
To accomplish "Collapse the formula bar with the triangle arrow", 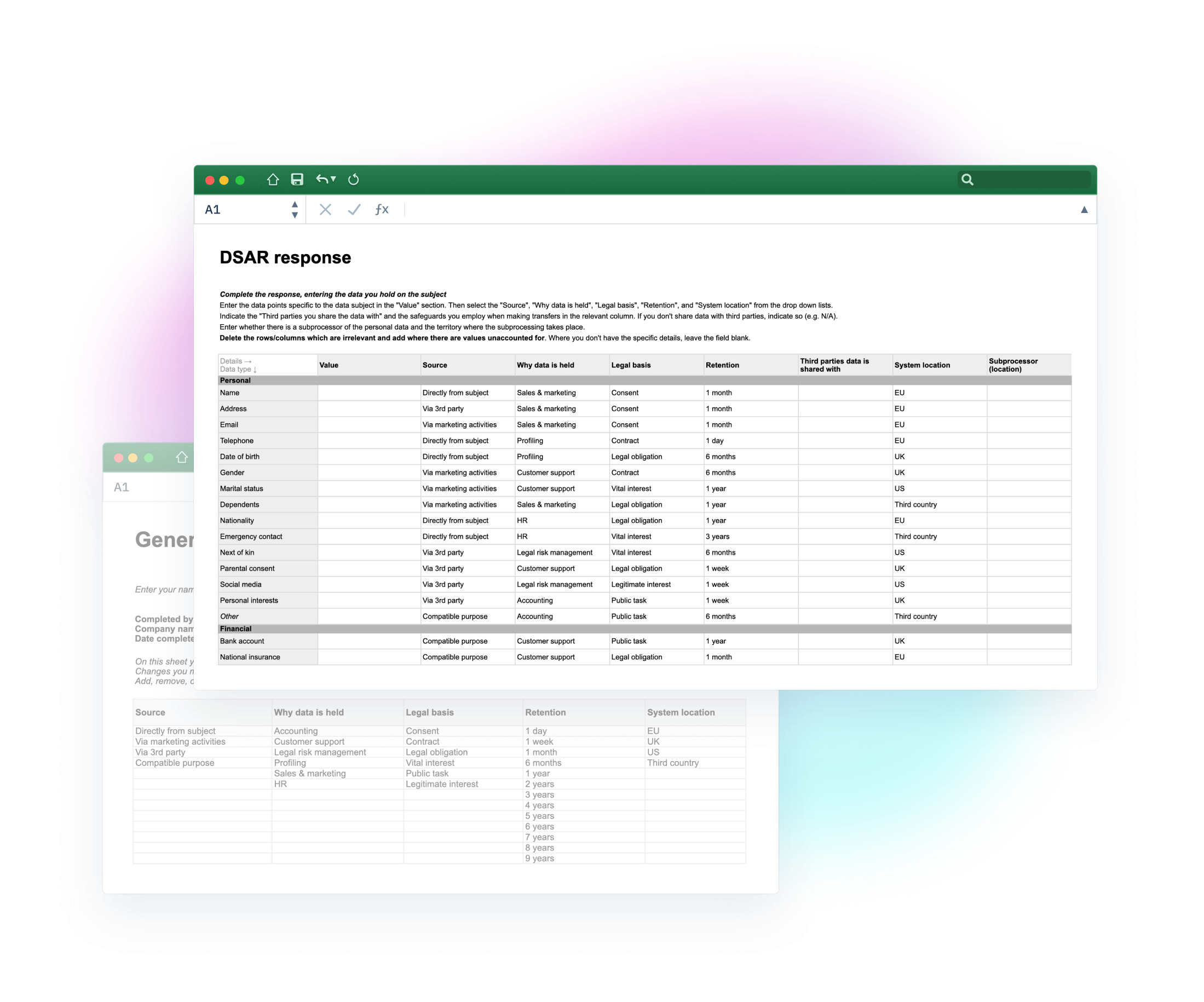I will pos(1084,210).
